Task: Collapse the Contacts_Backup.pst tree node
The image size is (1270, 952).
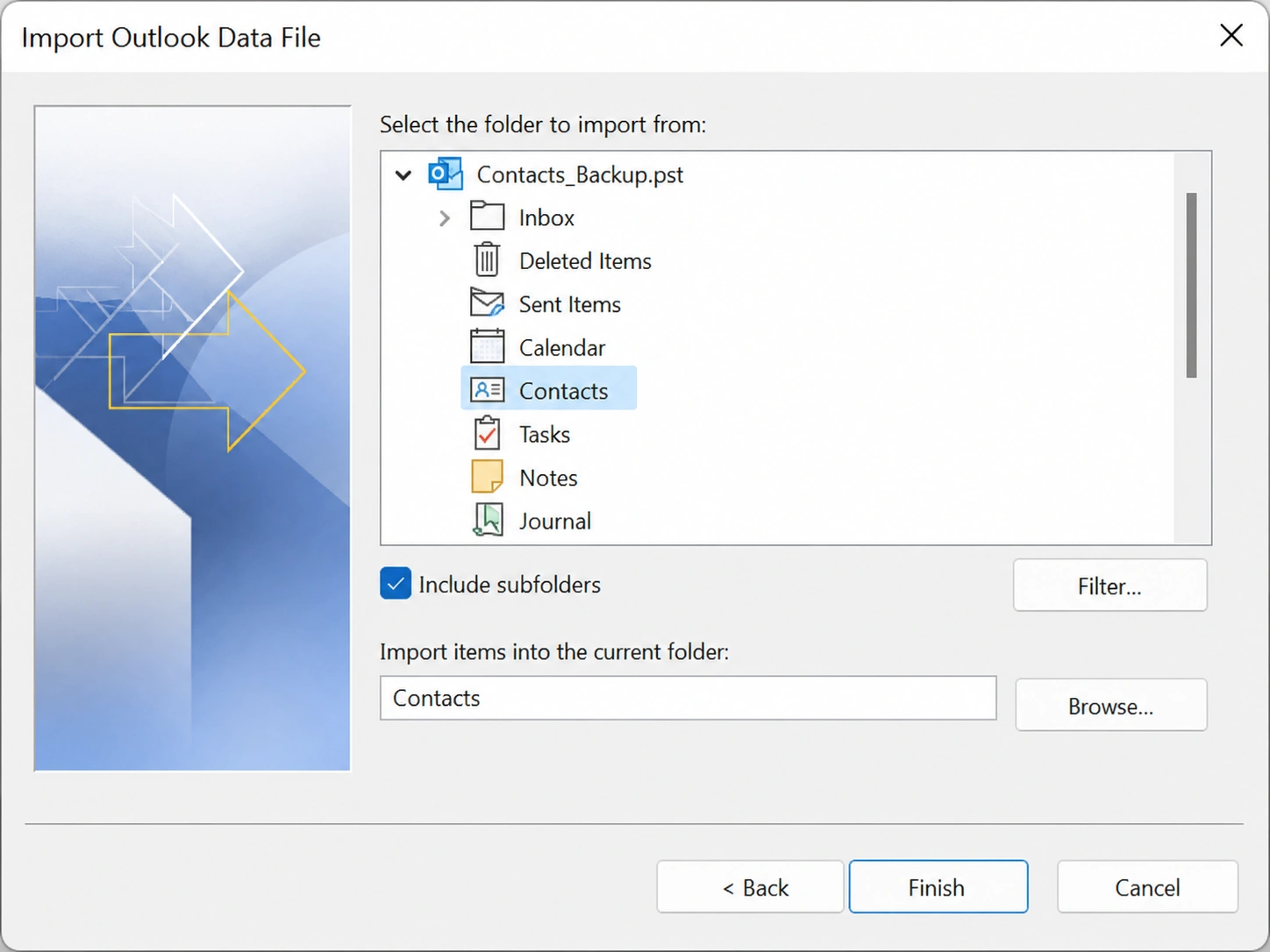Action: pos(403,174)
